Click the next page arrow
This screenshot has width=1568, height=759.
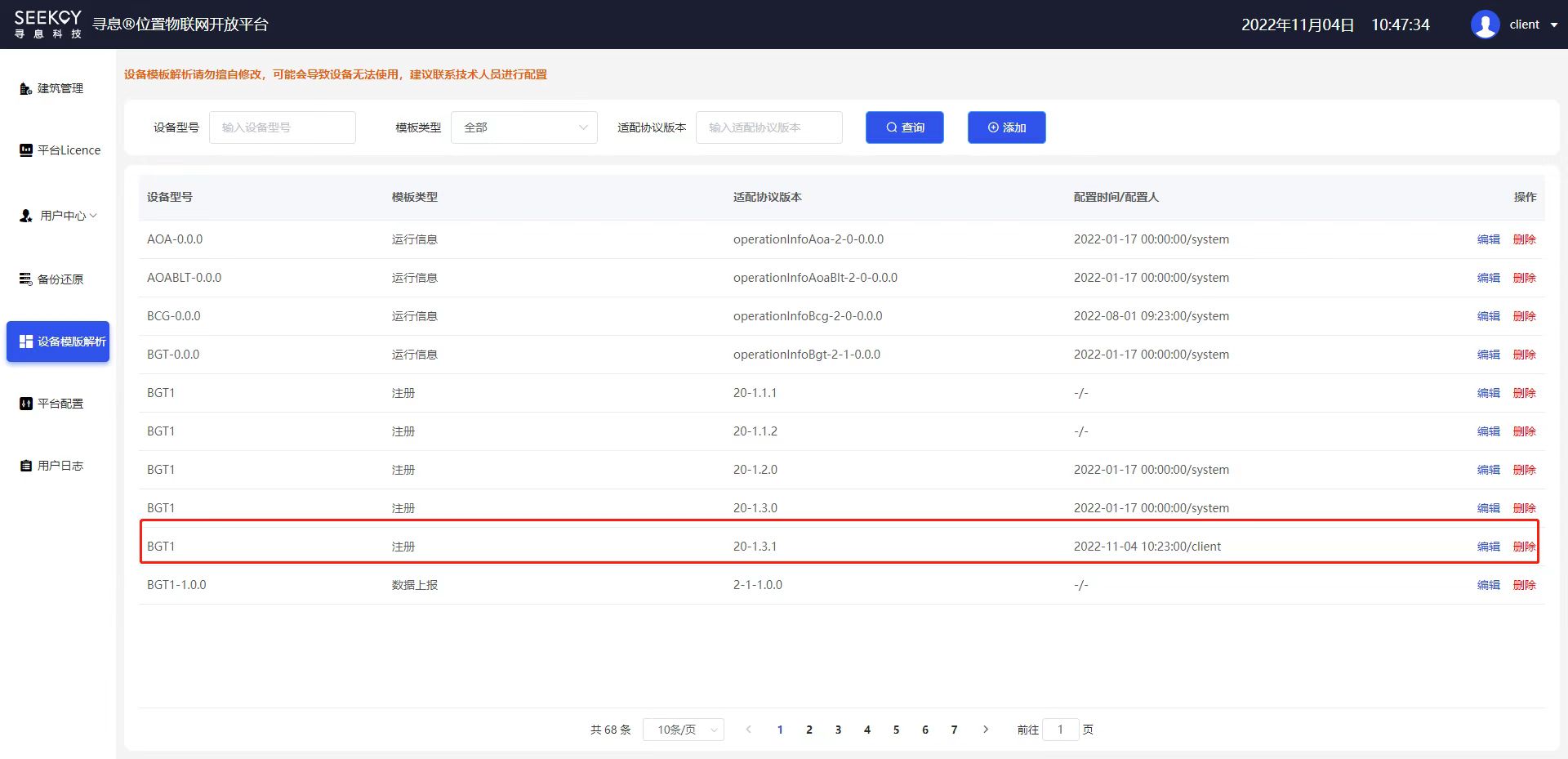(x=986, y=730)
